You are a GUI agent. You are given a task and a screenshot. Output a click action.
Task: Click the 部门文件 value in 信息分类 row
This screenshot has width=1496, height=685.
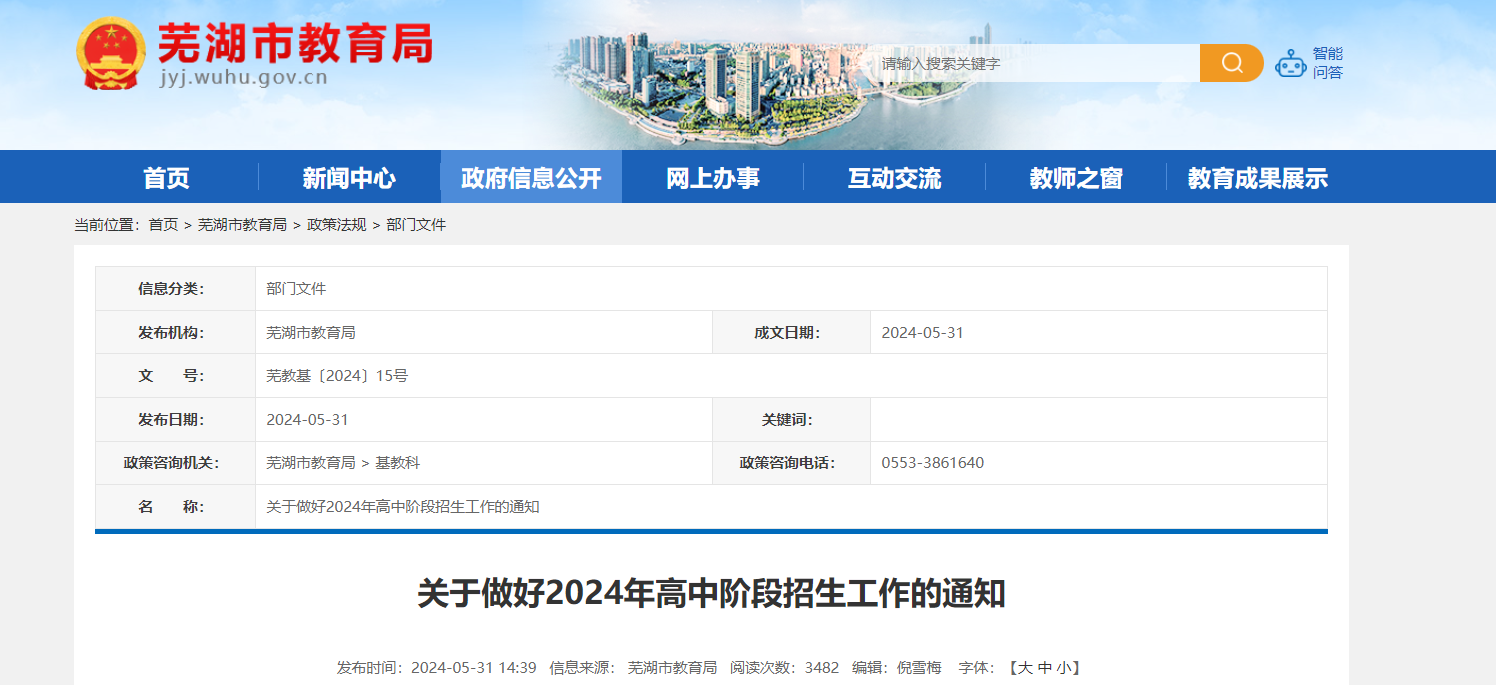[296, 289]
